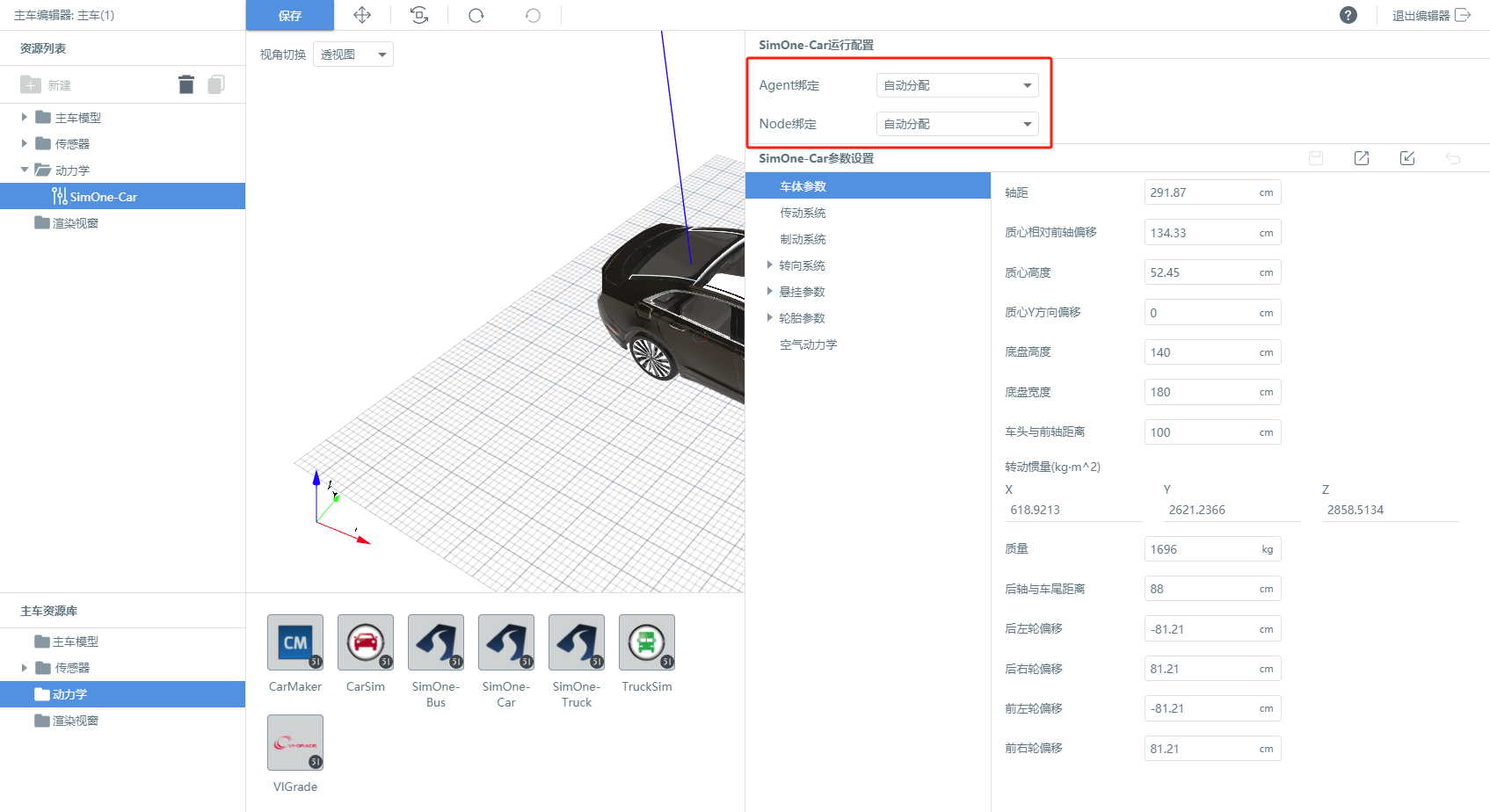Viewport: 1490px width, 812px height.
Task: Click the 车头与前轴距离 input field
Action: [x=1212, y=432]
